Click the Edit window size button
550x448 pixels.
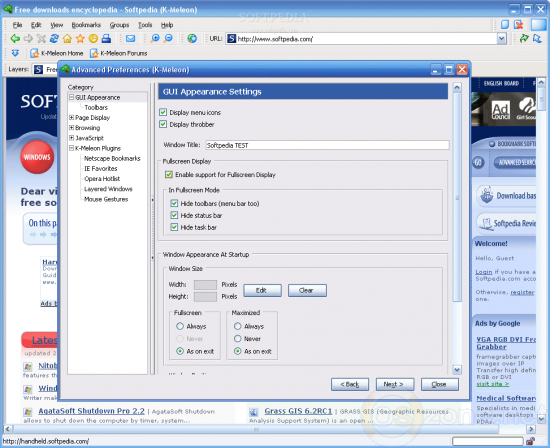click(x=262, y=290)
